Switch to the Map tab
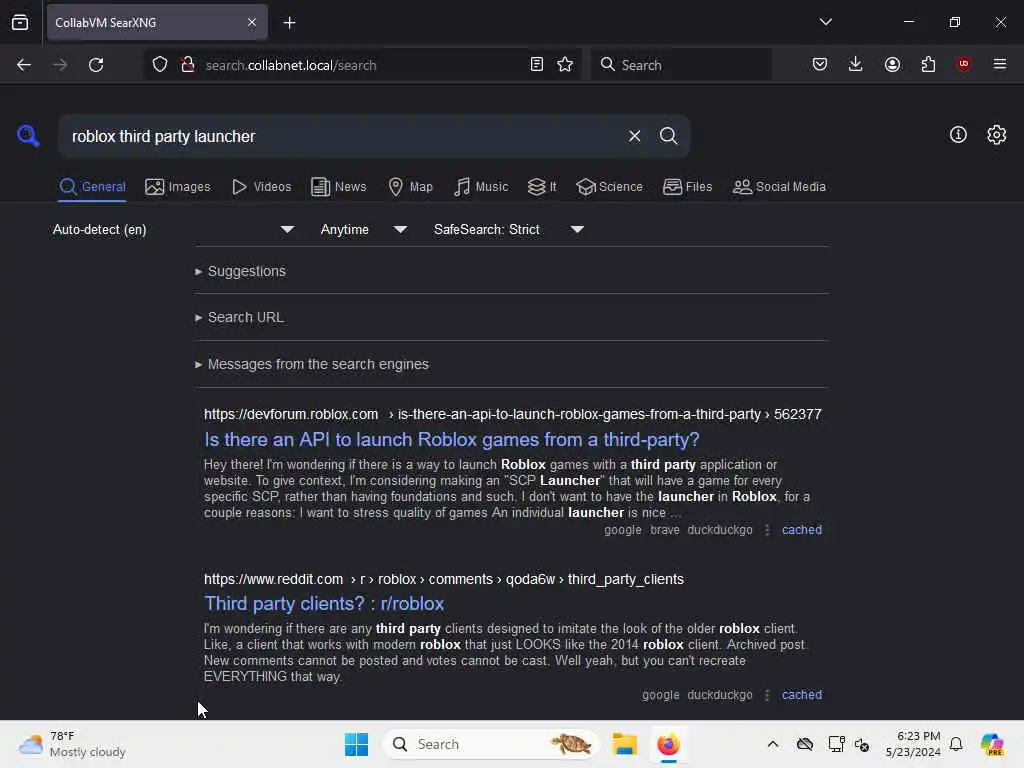 410,187
